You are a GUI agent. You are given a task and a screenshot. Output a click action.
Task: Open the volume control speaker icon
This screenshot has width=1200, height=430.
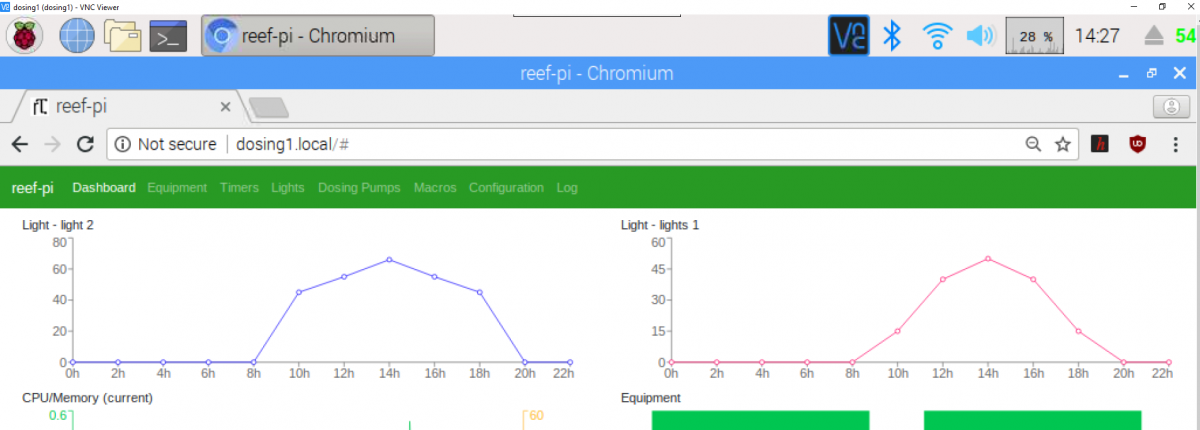(x=980, y=37)
